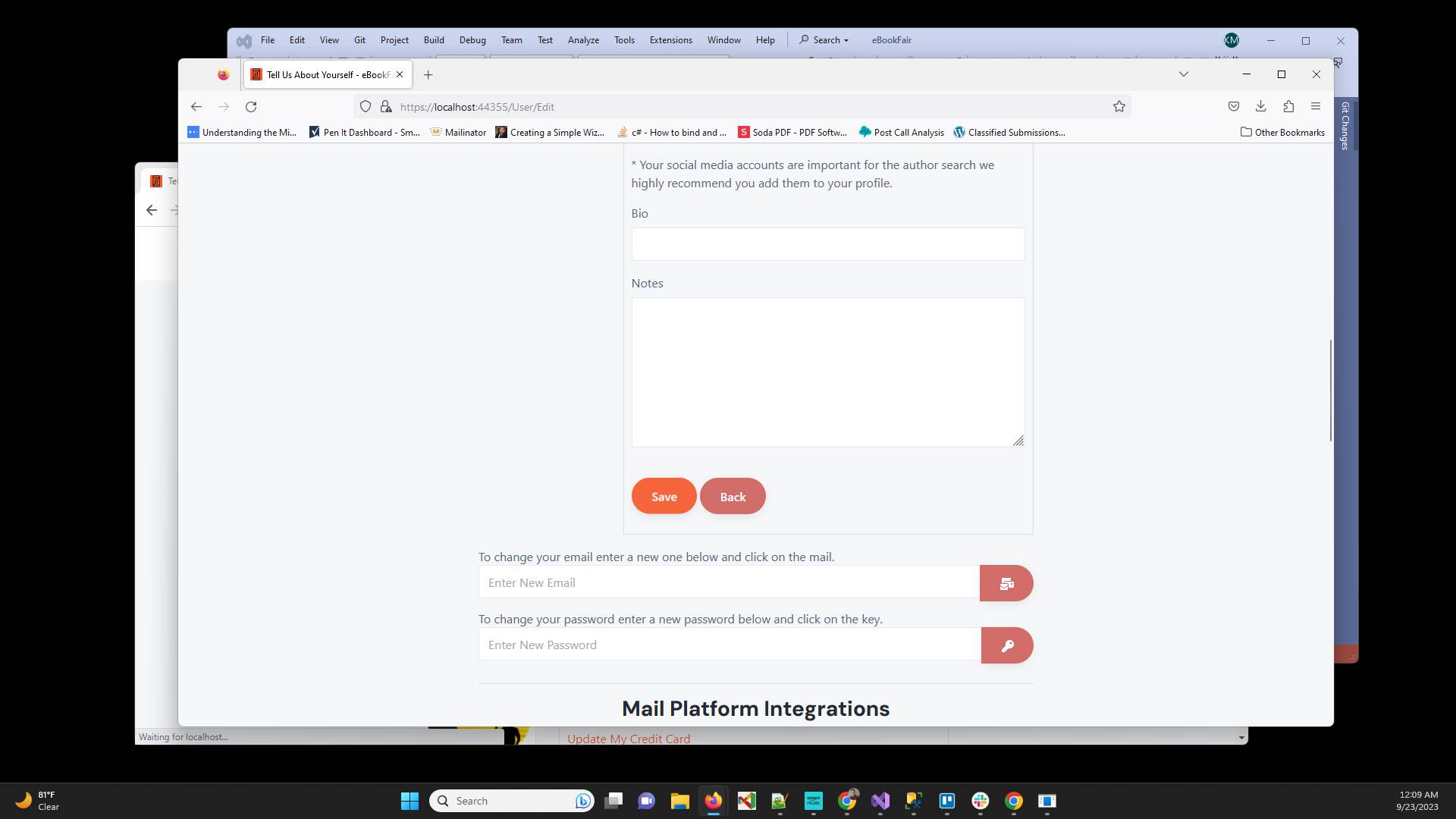Click the mail icon to change email

tap(1006, 582)
